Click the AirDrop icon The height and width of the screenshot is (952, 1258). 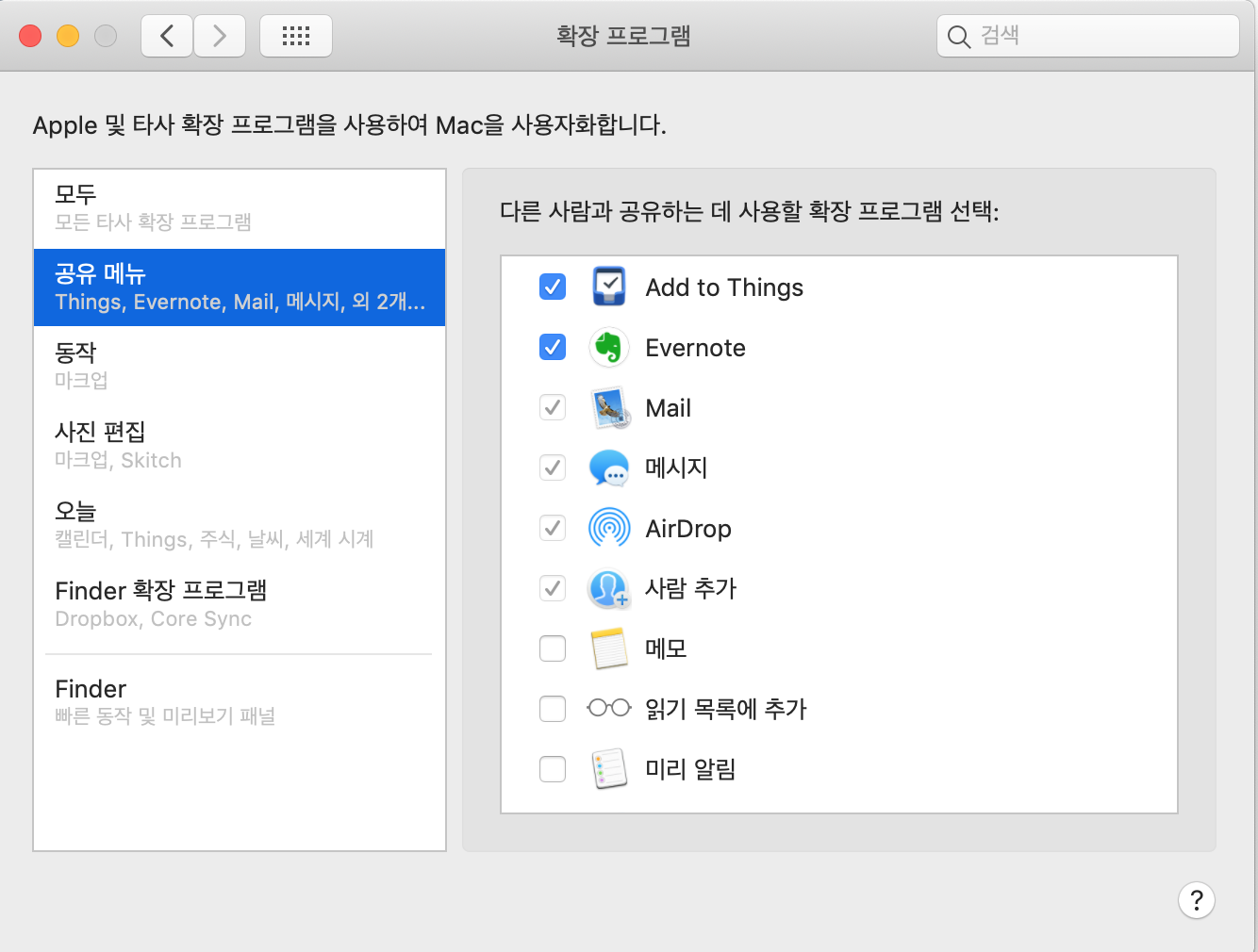click(609, 528)
